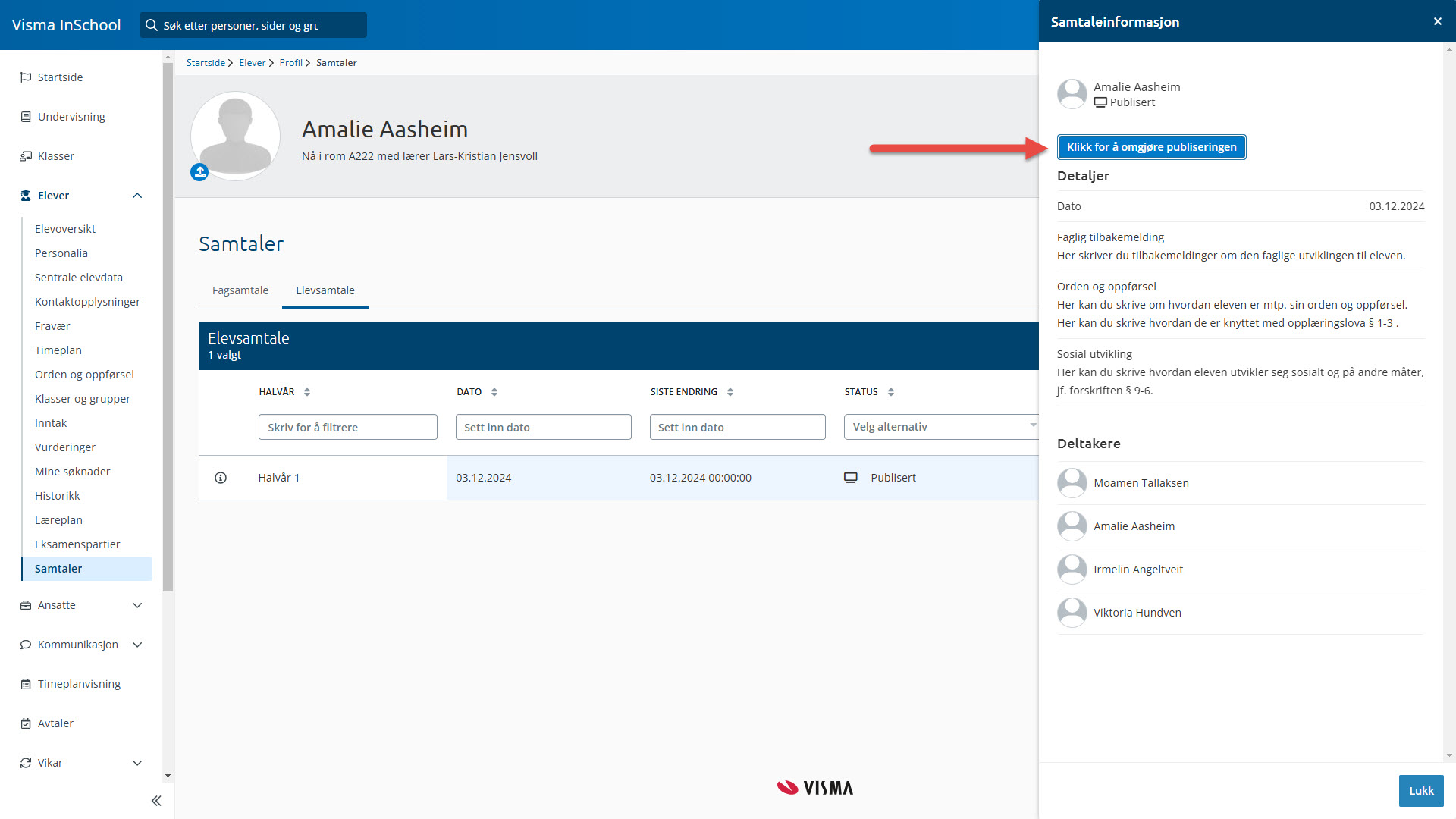
Task: Collapse sidebar with double-chevron icon
Action: click(x=156, y=801)
